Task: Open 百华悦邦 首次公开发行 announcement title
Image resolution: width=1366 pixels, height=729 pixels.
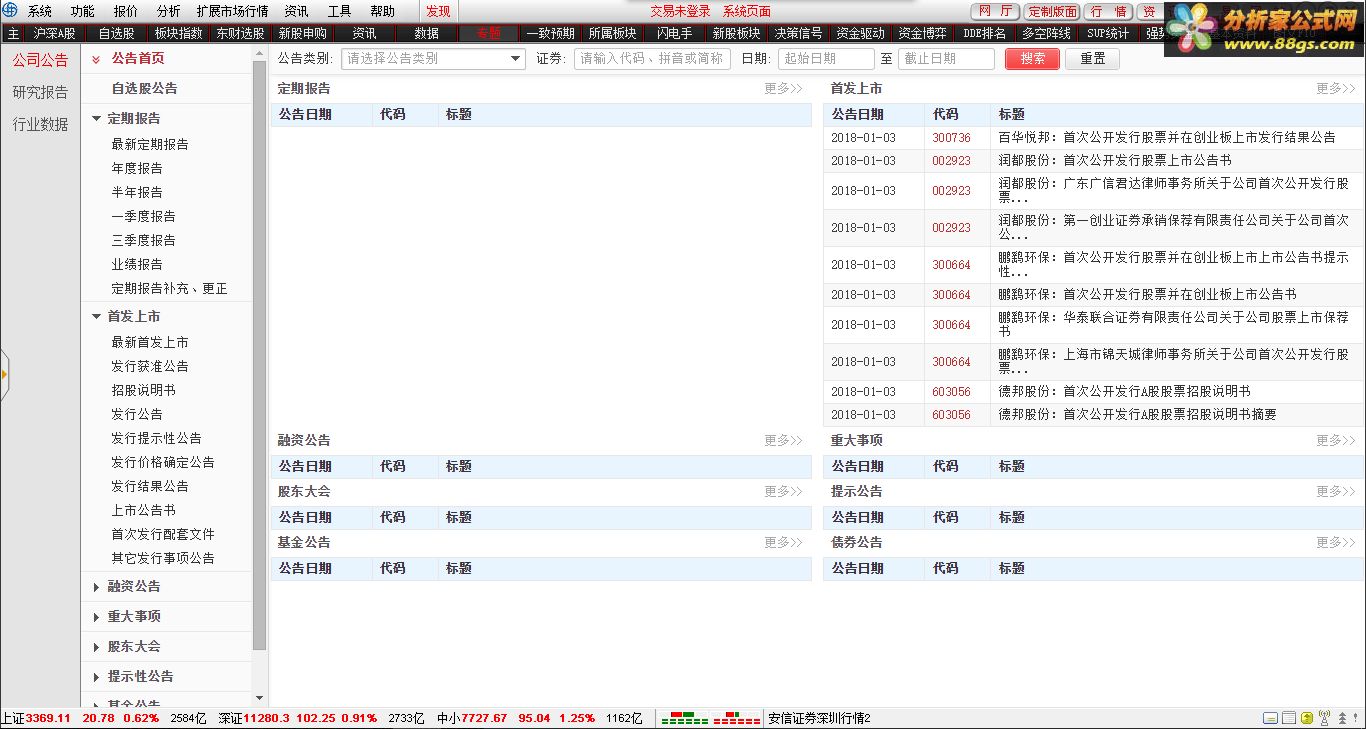Action: point(1167,138)
